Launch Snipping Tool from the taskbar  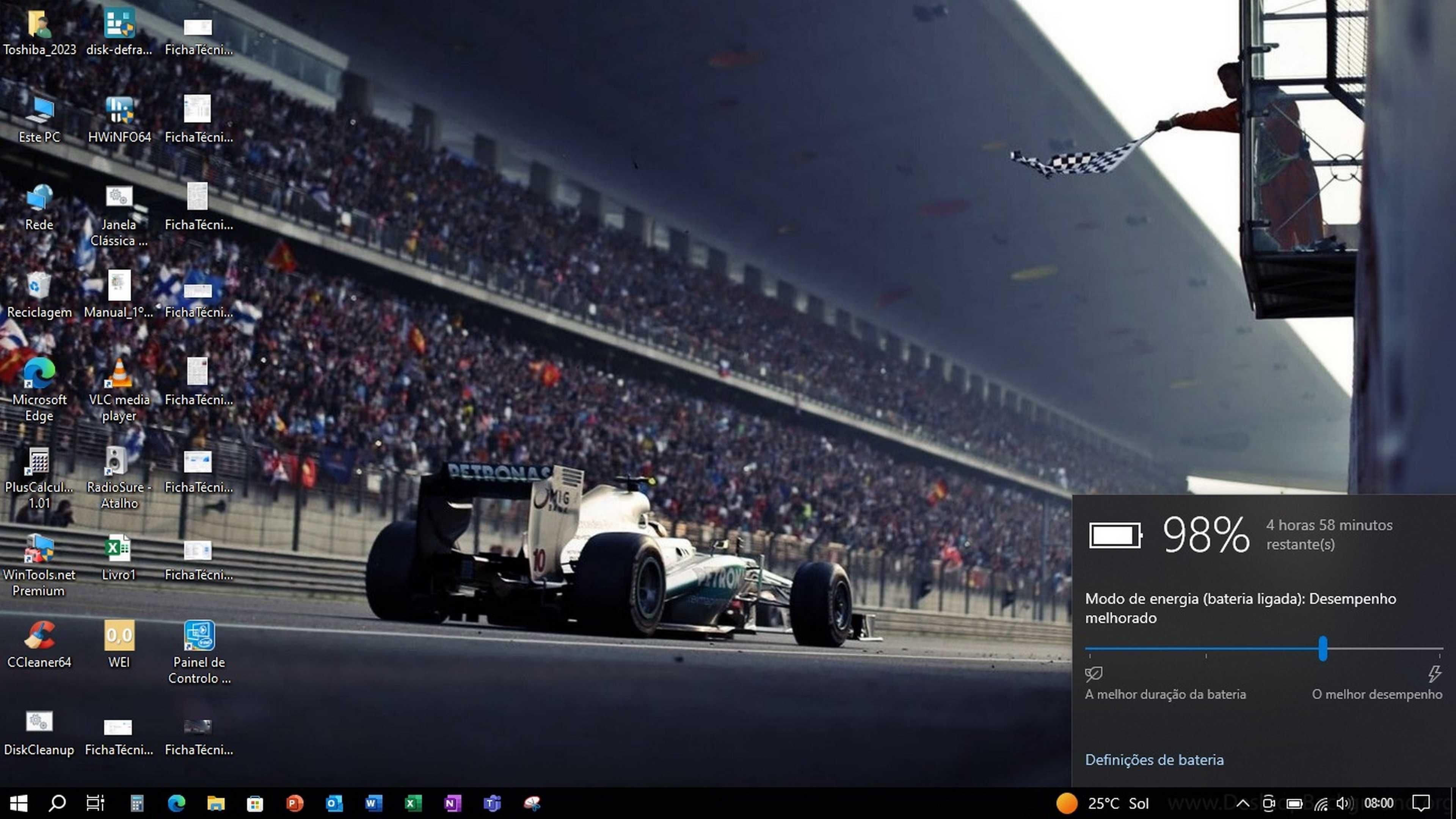click(532, 803)
